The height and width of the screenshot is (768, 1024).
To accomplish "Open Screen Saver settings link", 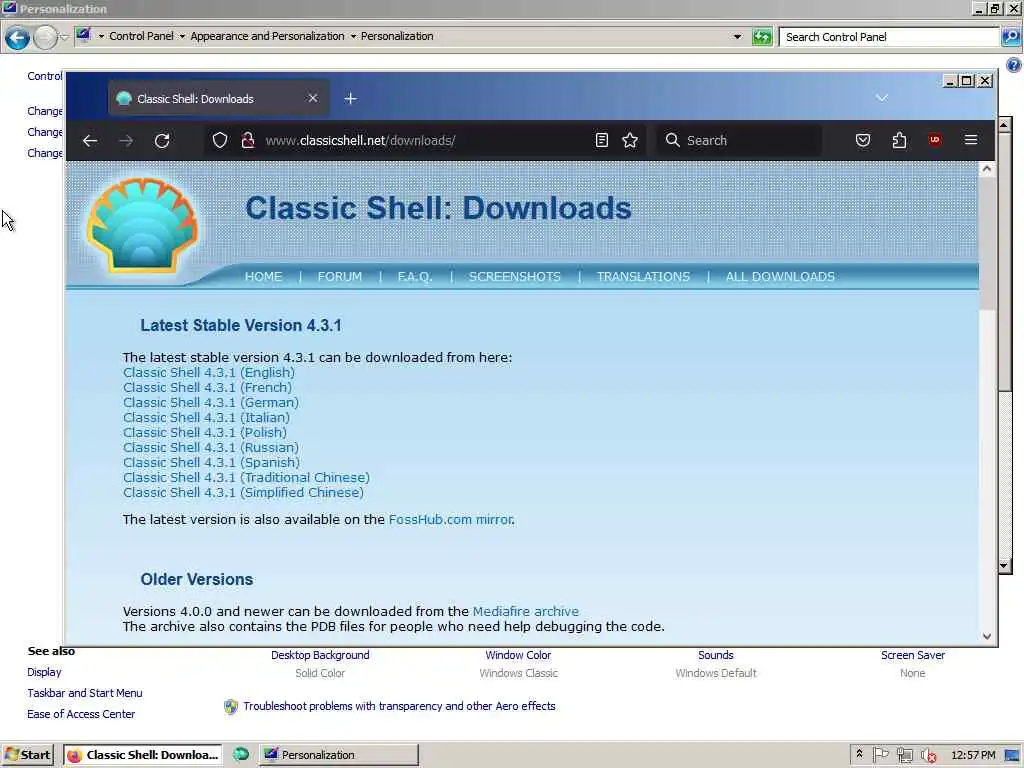I will point(912,655).
